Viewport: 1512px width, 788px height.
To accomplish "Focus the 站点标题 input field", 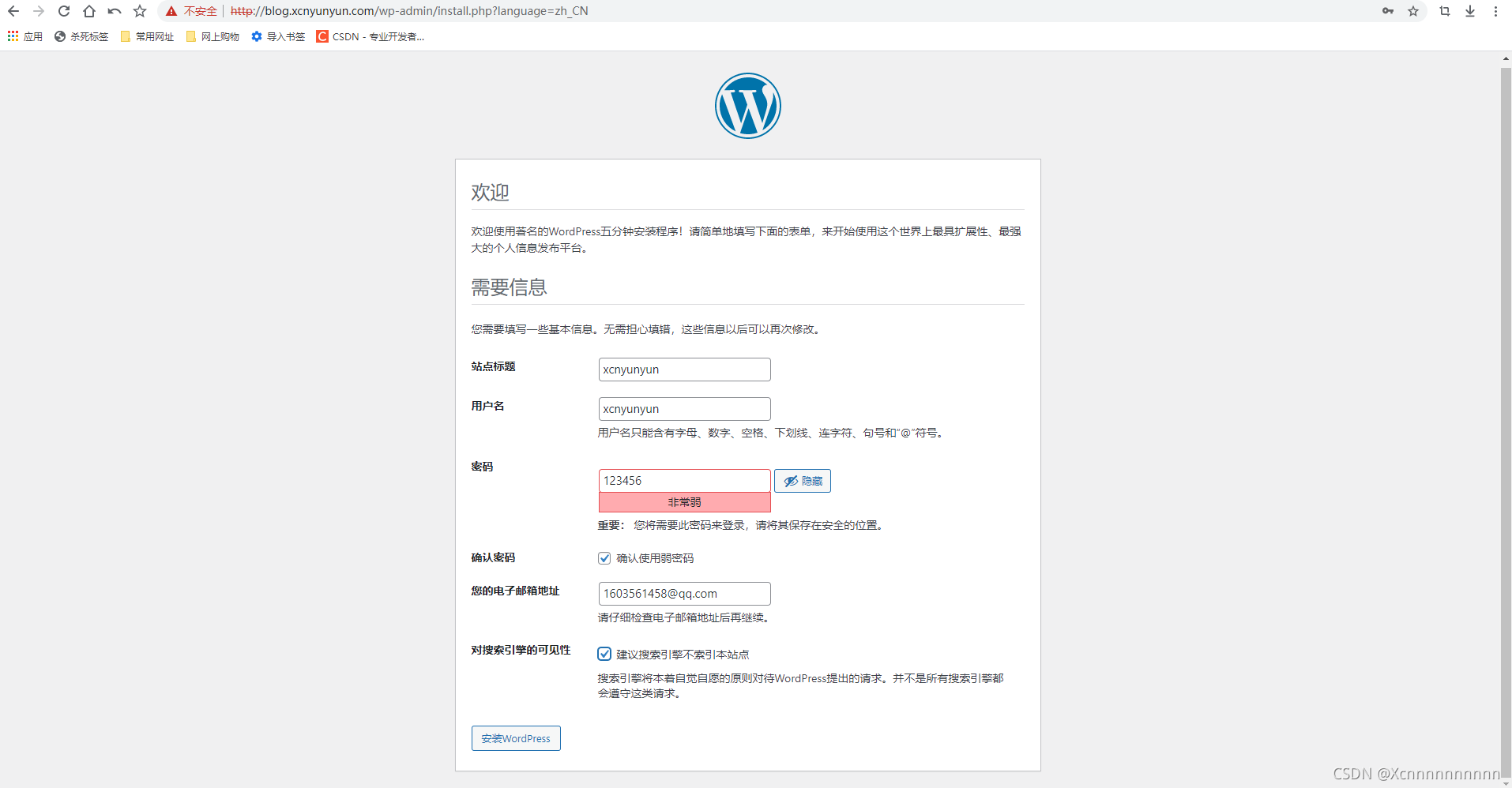I will (684, 370).
